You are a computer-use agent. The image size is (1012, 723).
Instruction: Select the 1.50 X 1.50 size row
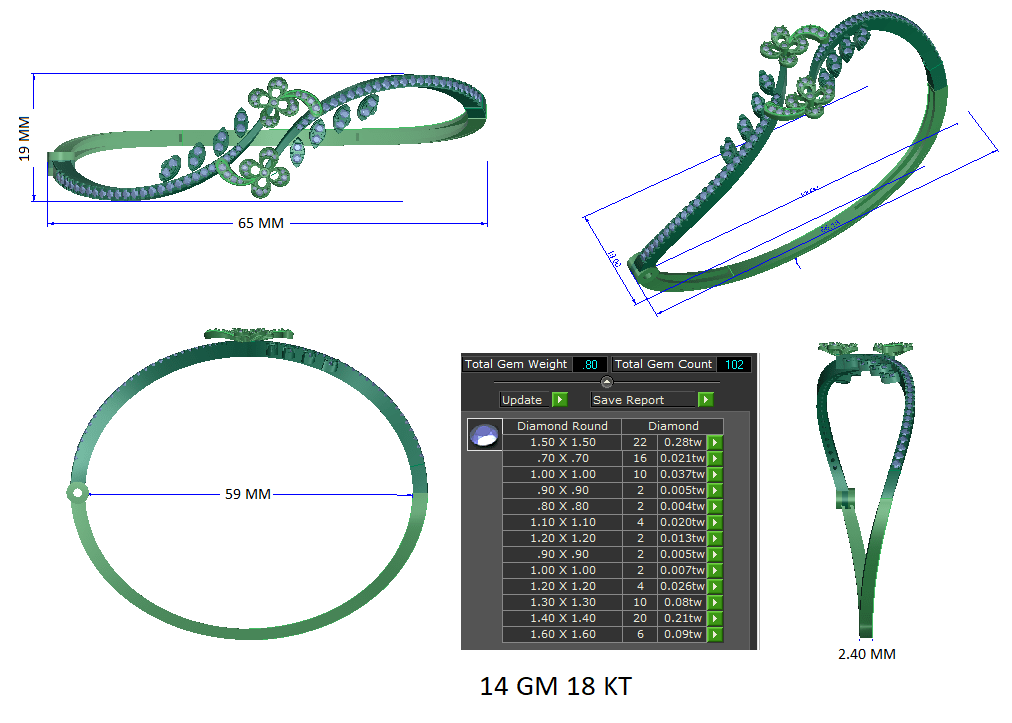pyautogui.click(x=562, y=442)
